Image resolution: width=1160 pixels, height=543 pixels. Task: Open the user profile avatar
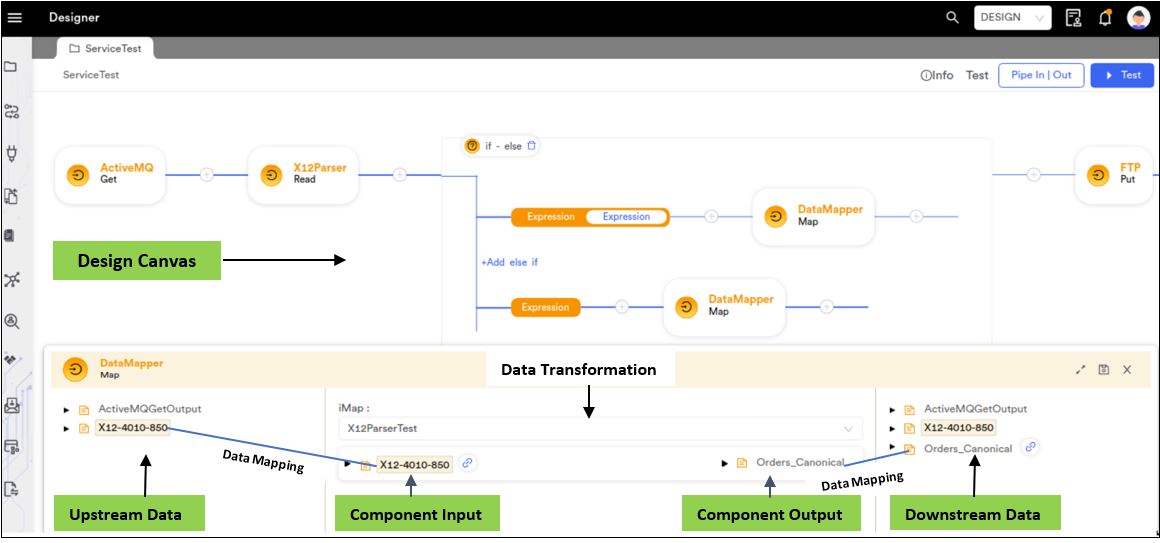(x=1138, y=17)
